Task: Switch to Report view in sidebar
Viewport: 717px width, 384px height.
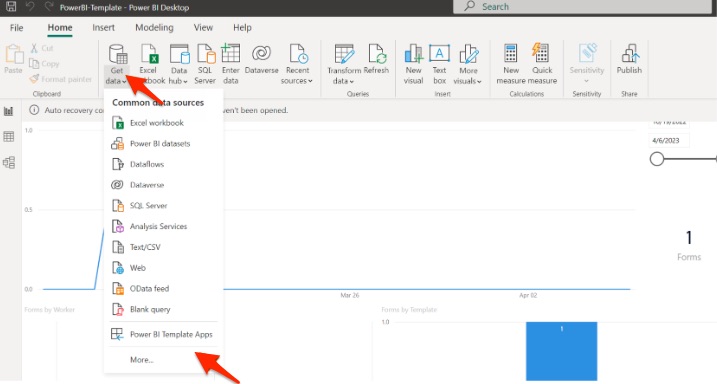Action: 9,111
